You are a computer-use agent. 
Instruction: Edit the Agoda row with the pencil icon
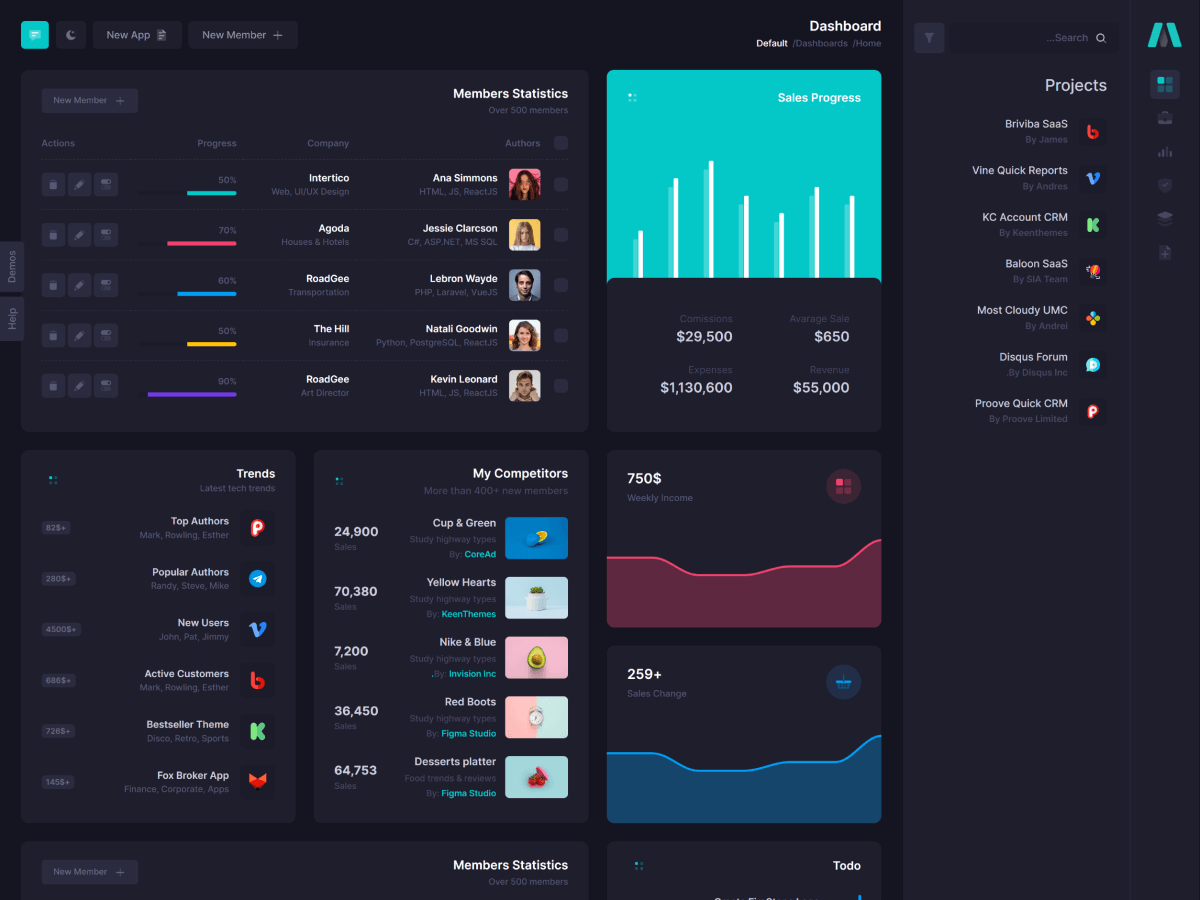point(80,235)
